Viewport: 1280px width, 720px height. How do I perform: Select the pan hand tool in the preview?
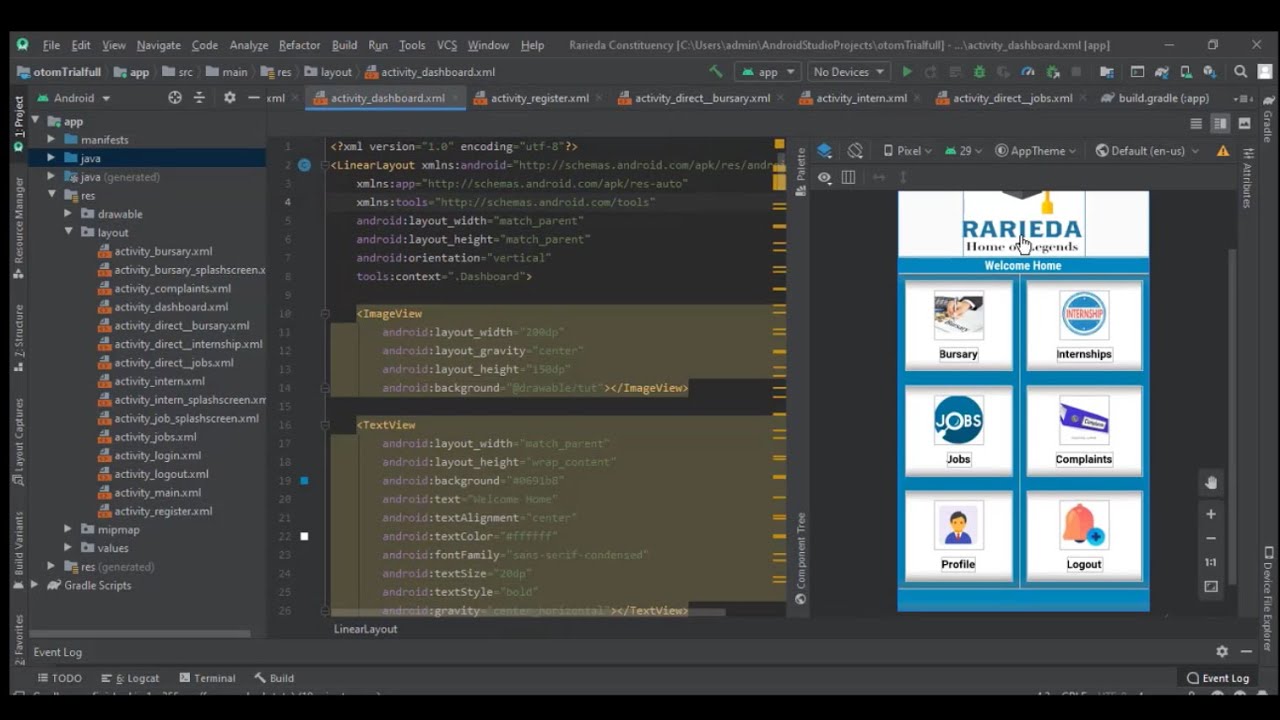[x=1211, y=483]
